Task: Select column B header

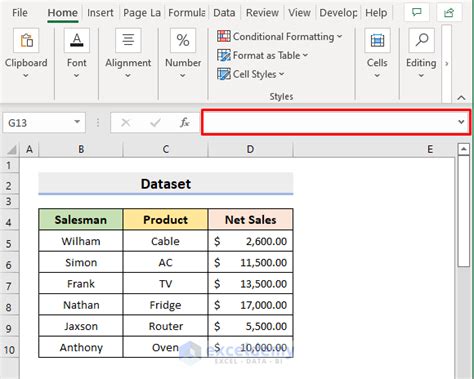Action: [81, 149]
